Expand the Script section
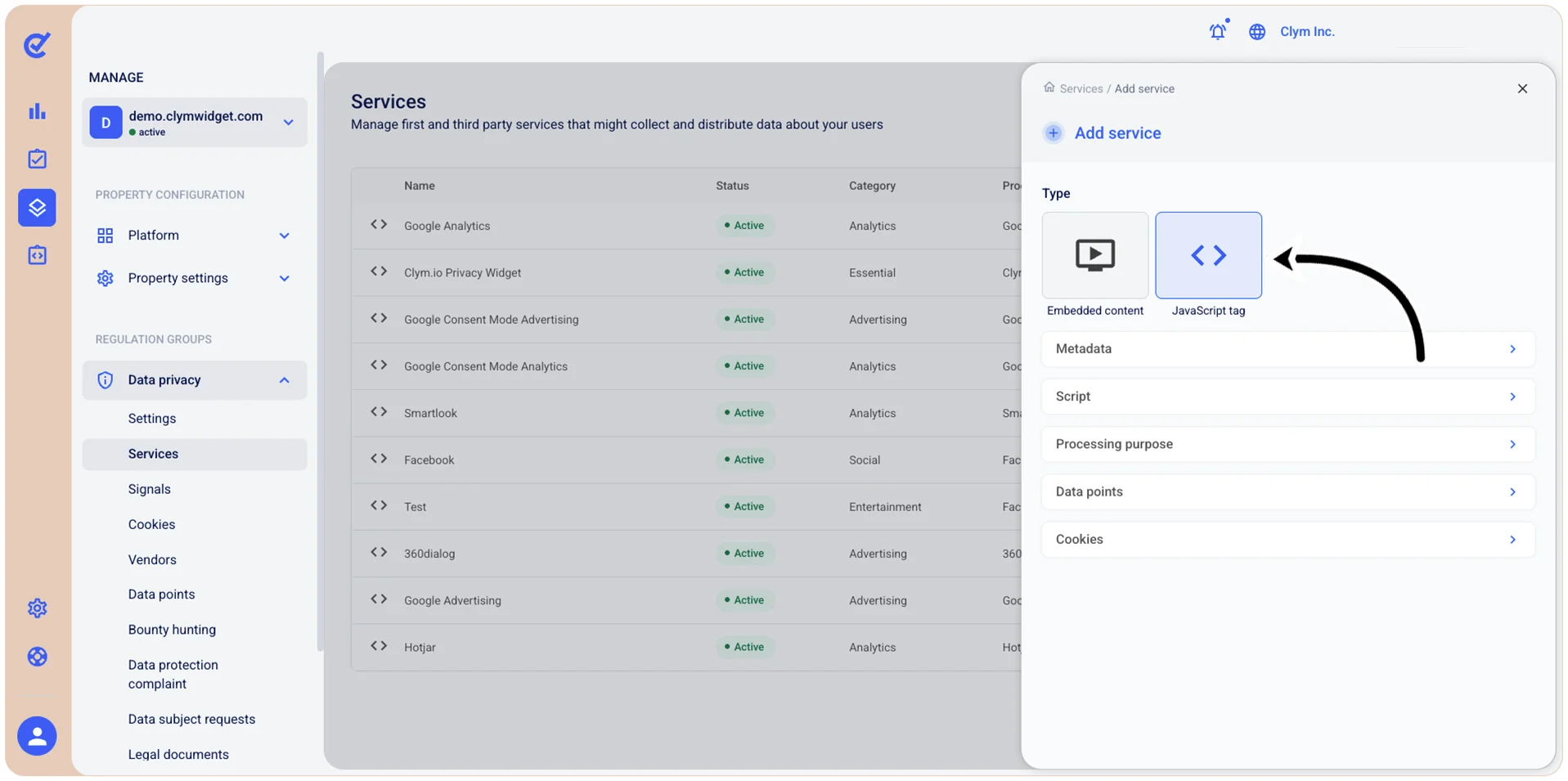1568x781 pixels. [x=1287, y=397]
